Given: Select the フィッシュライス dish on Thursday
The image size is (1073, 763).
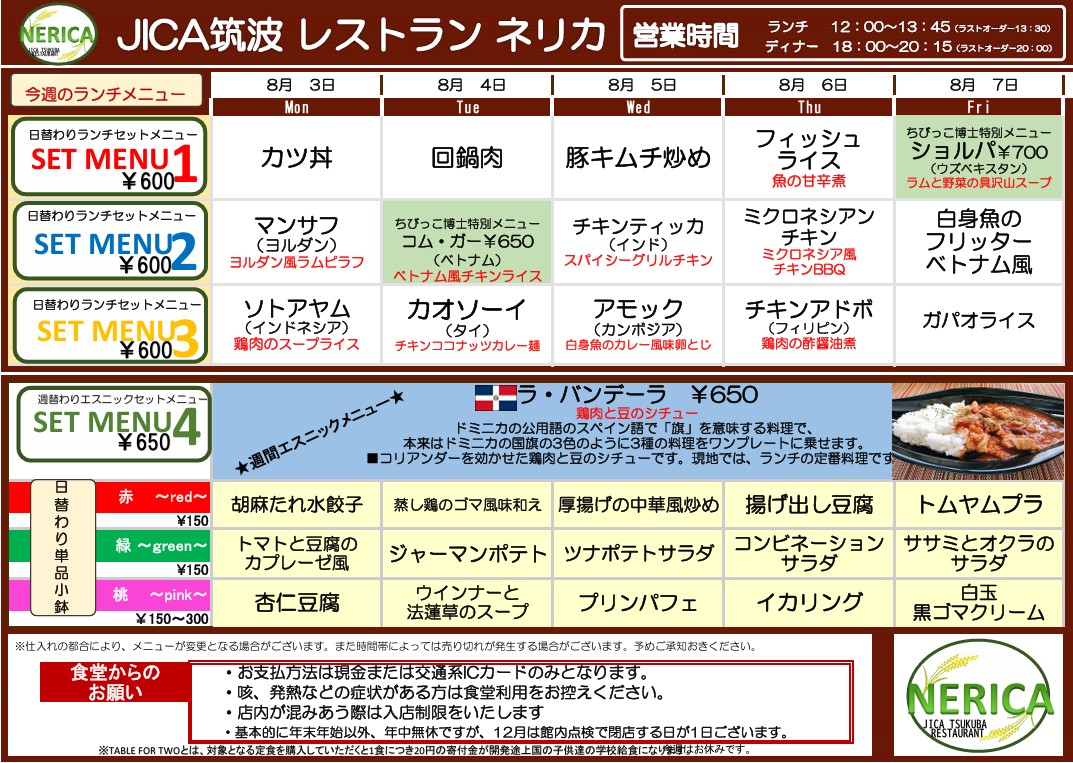Looking at the screenshot, I should tap(809, 157).
